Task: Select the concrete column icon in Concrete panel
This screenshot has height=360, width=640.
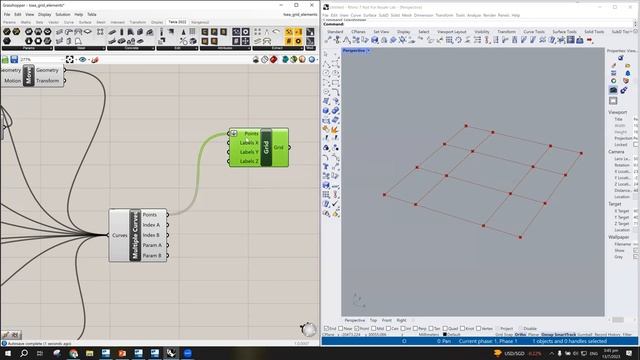Action: pyautogui.click(x=122, y=32)
